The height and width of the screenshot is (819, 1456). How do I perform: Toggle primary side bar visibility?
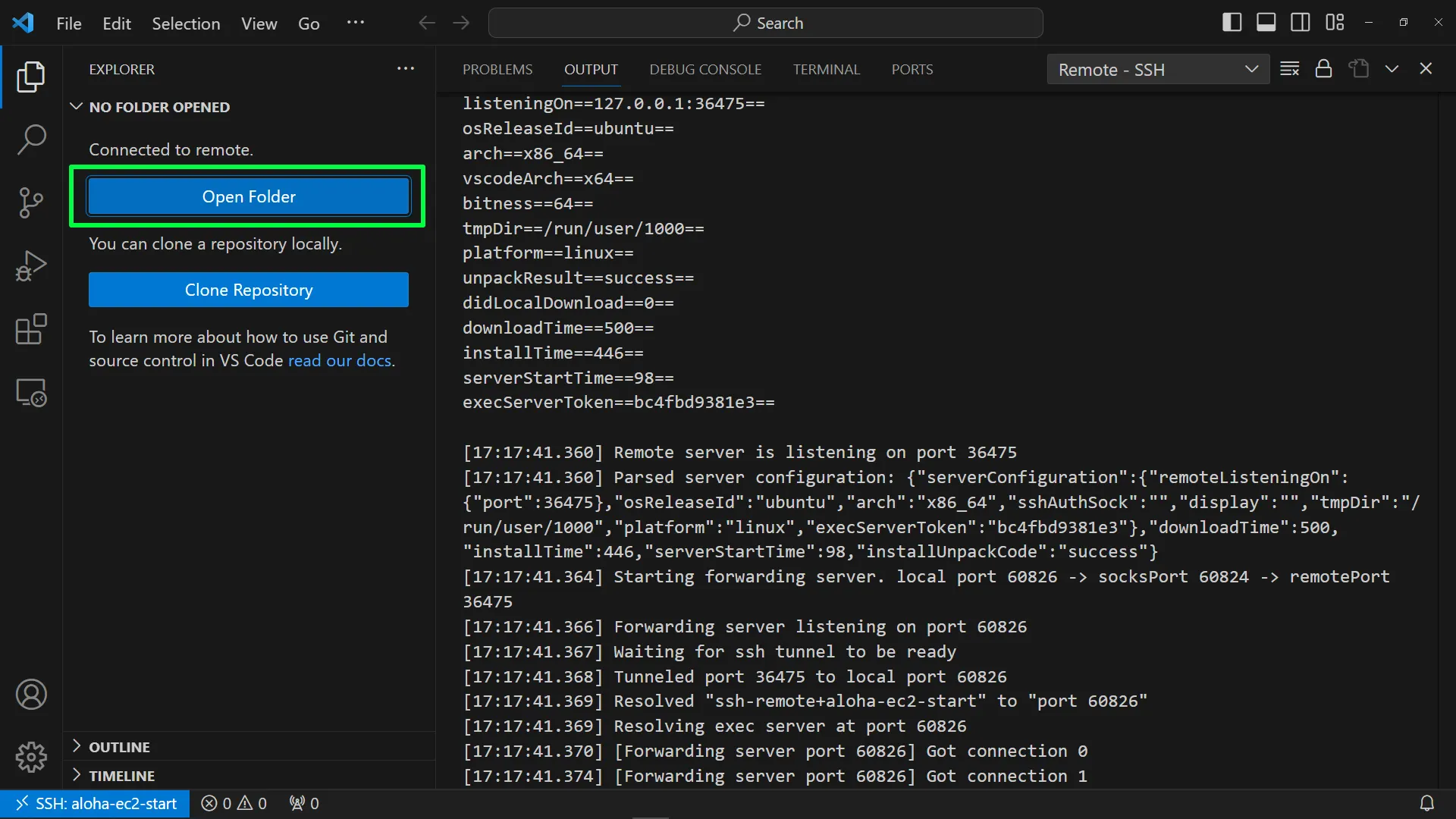point(1232,23)
